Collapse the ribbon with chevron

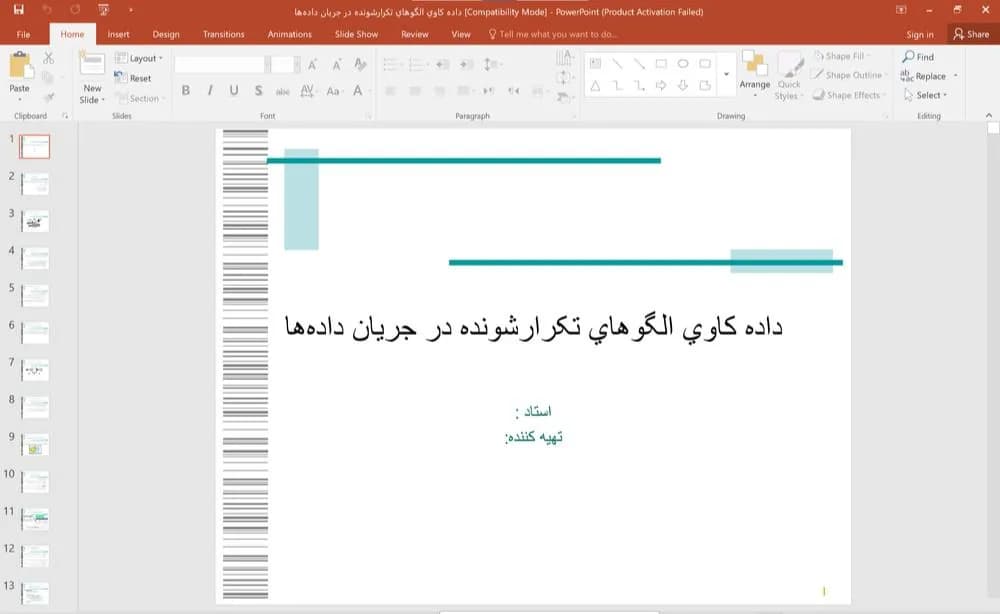pyautogui.click(x=989, y=115)
